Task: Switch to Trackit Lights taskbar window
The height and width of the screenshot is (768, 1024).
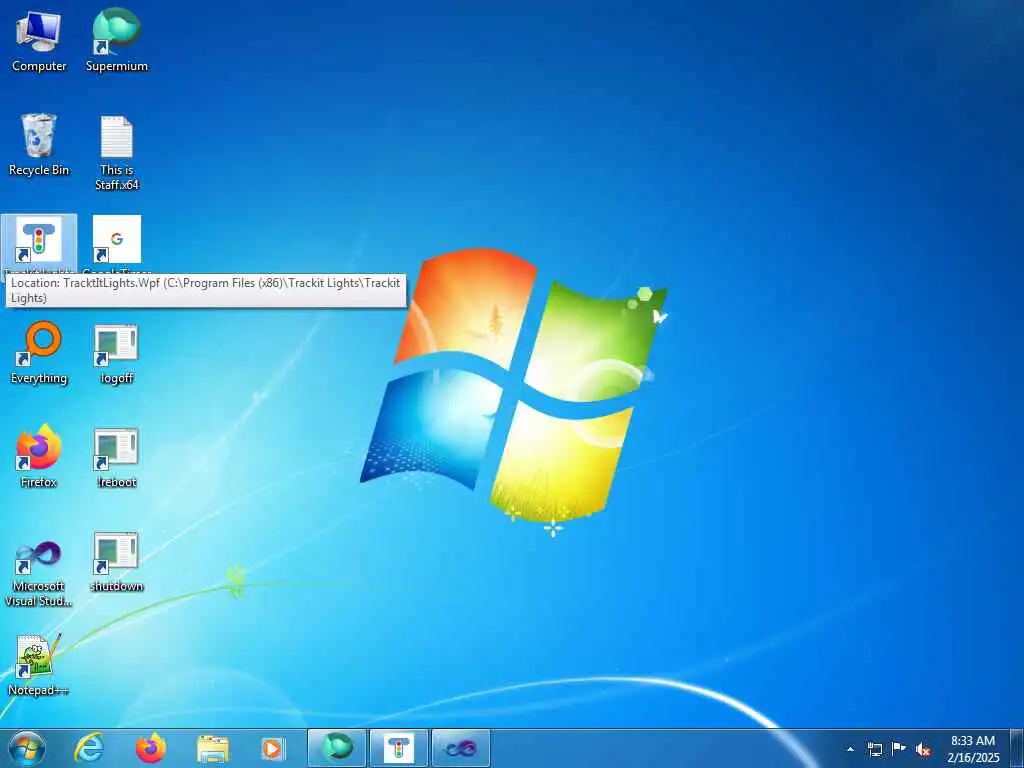Action: tap(398, 748)
